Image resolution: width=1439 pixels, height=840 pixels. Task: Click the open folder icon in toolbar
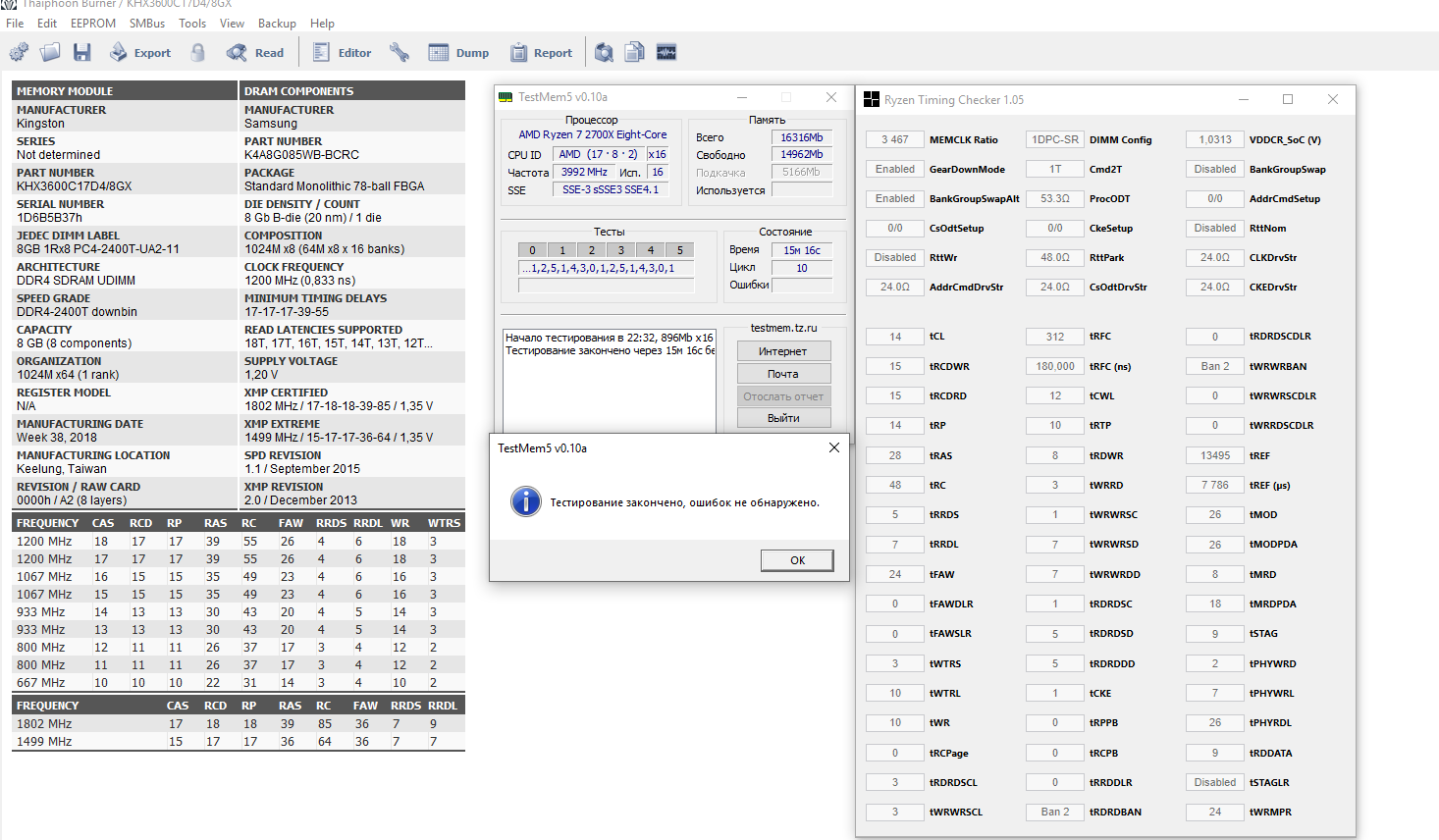[50, 52]
